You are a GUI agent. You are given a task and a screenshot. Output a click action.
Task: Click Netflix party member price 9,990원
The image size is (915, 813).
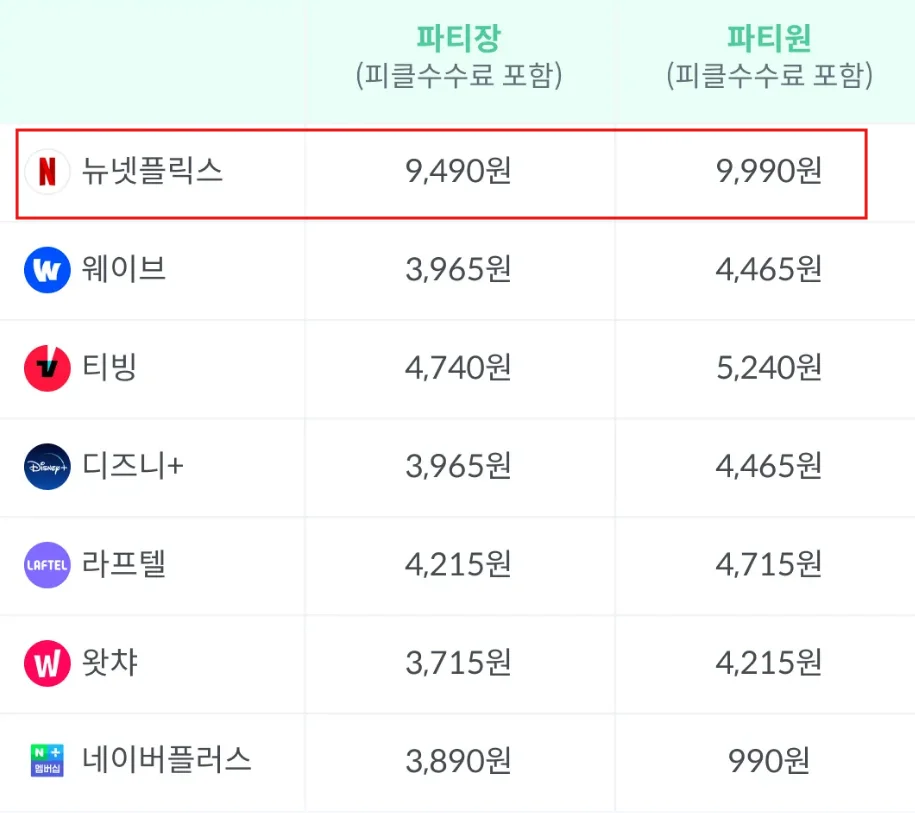[x=769, y=172]
